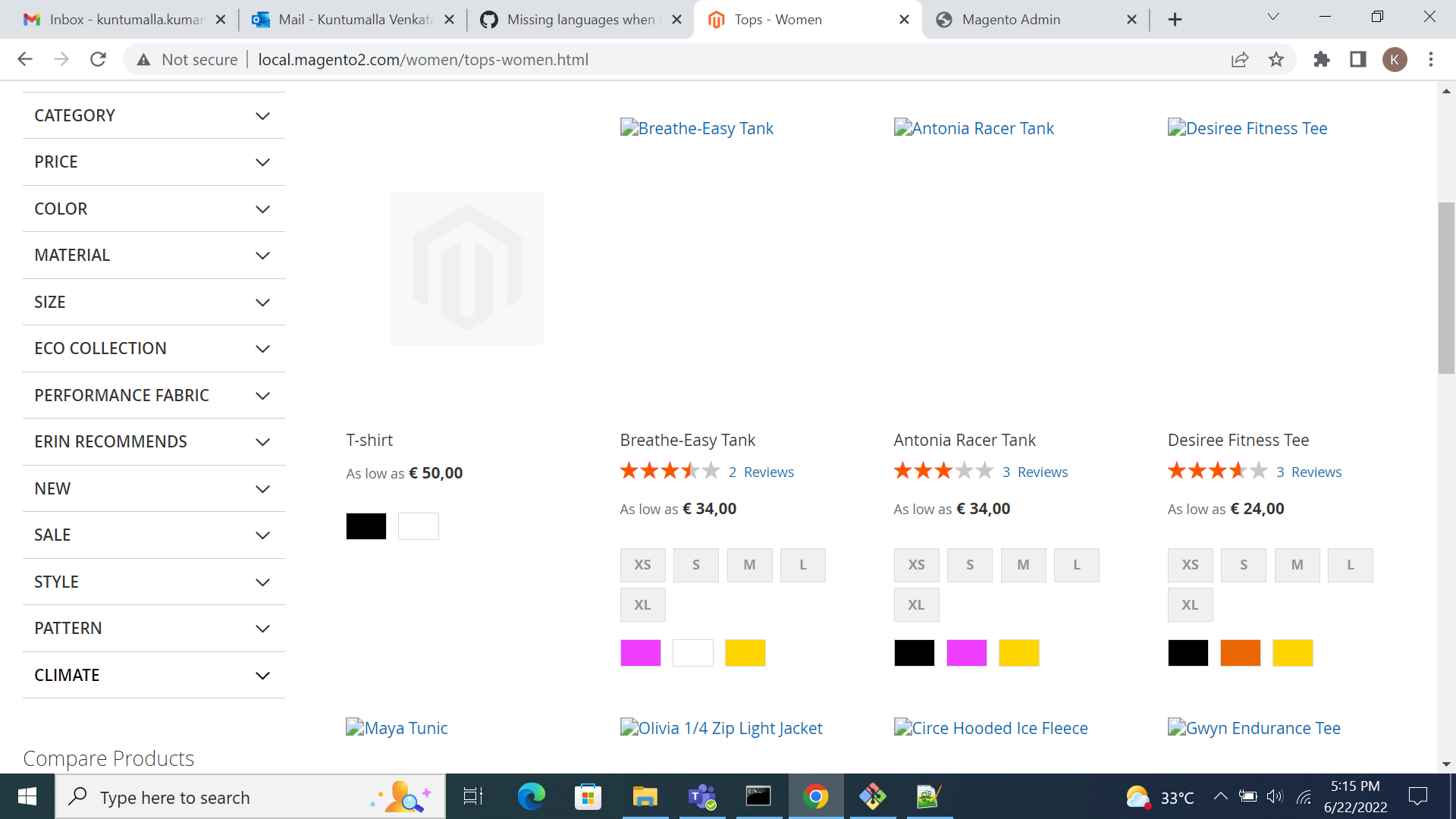Open the Extensions puzzle icon
The height and width of the screenshot is (819, 1456).
1321,59
